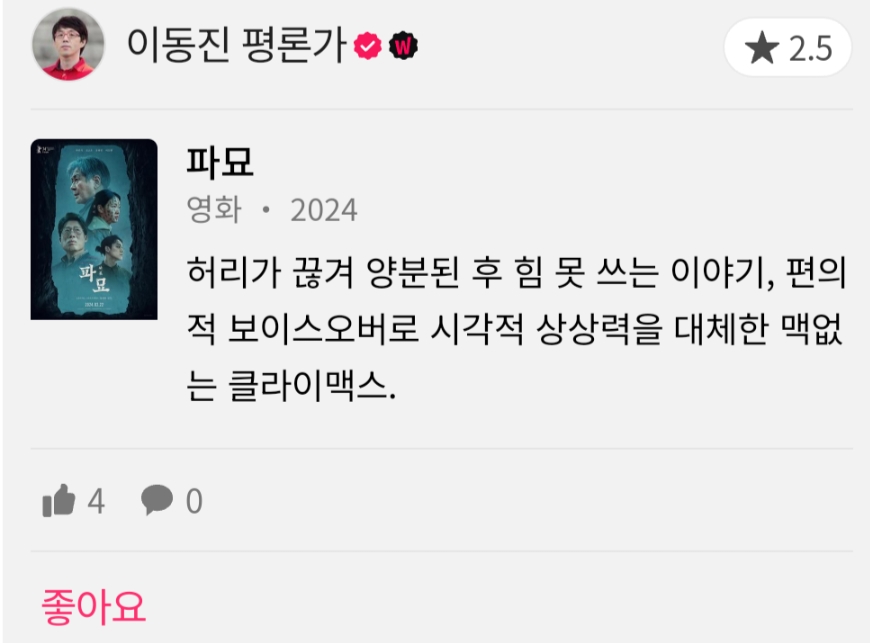Tap the pink 좋아요 button

click(x=93, y=606)
